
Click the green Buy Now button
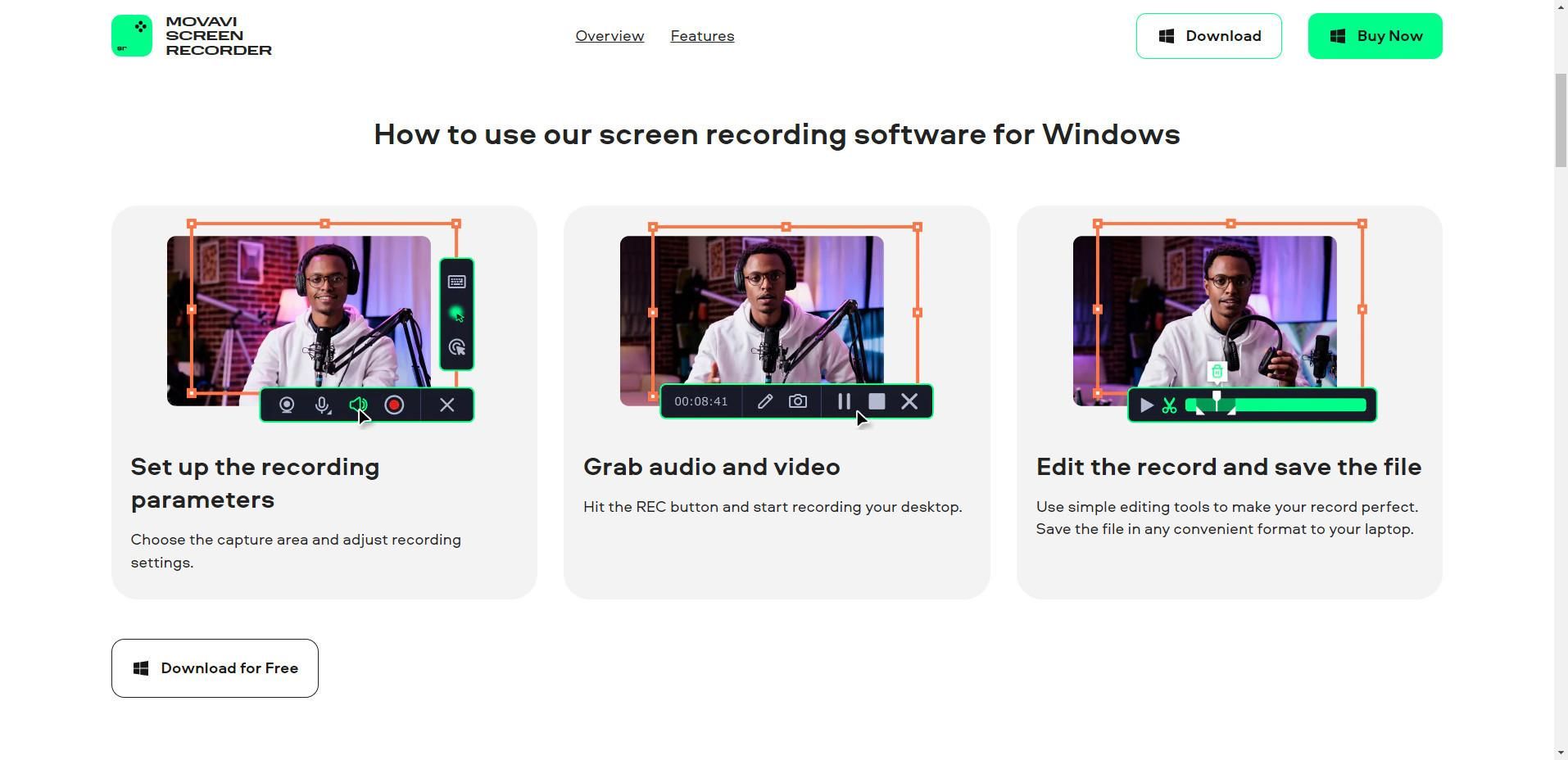(x=1375, y=36)
